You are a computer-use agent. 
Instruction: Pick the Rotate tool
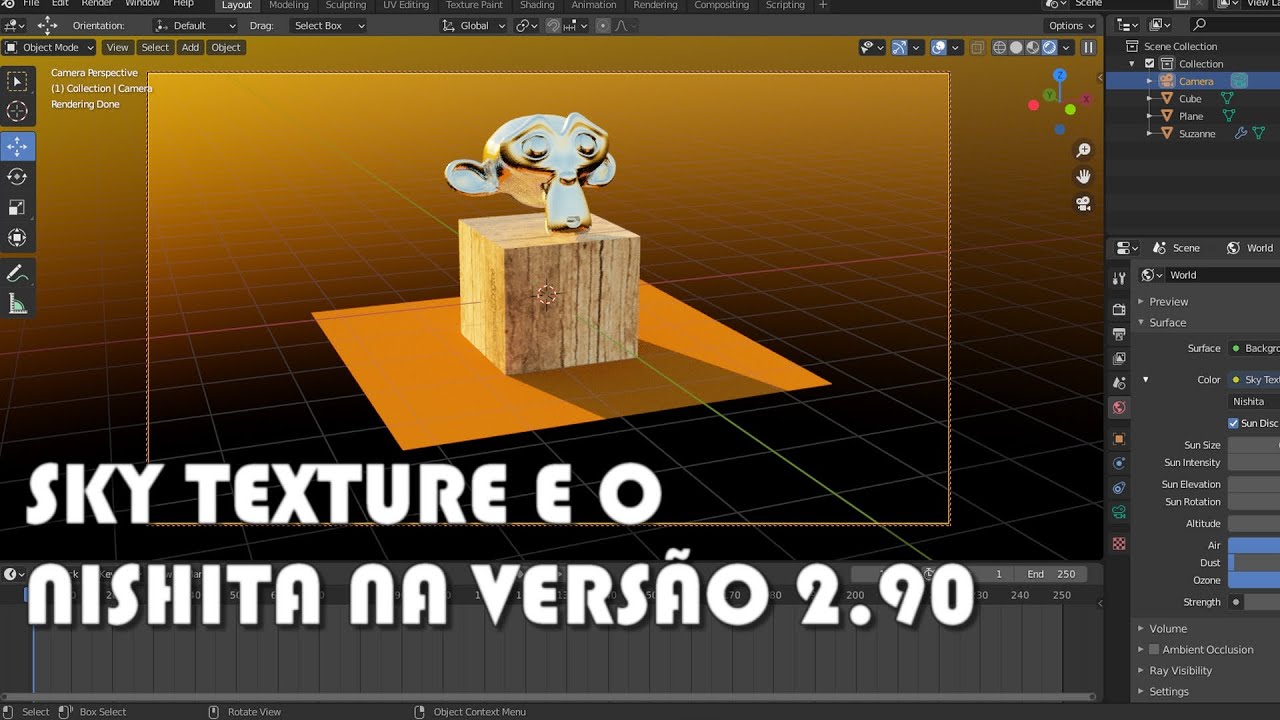17,177
